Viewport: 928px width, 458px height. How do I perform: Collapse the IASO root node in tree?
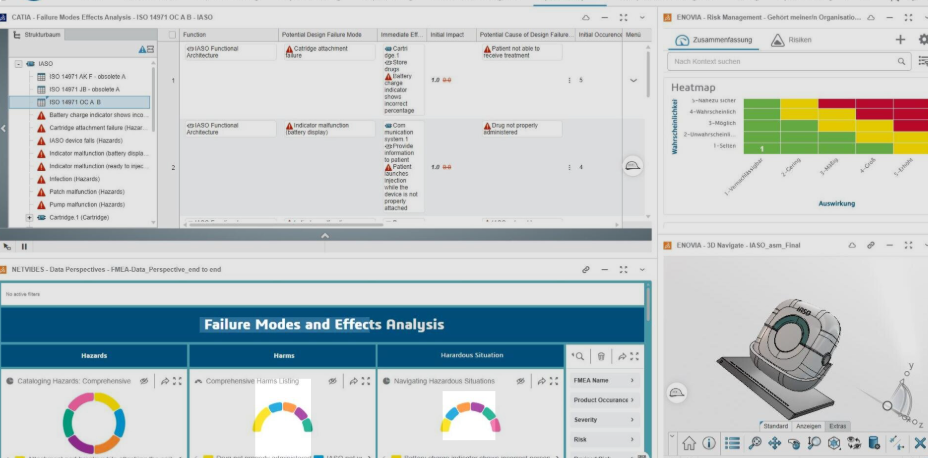[x=19, y=64]
